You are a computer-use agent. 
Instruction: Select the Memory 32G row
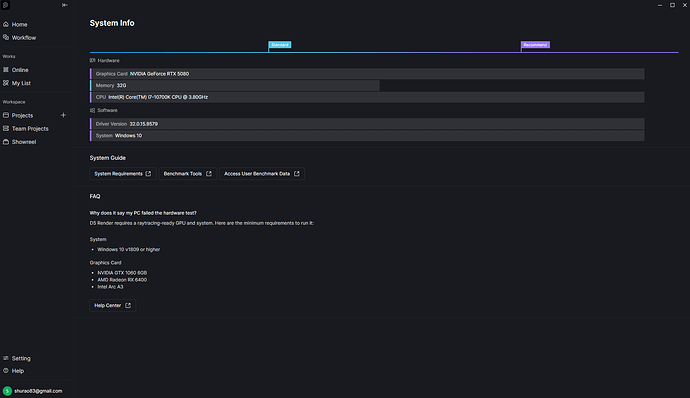pos(235,85)
